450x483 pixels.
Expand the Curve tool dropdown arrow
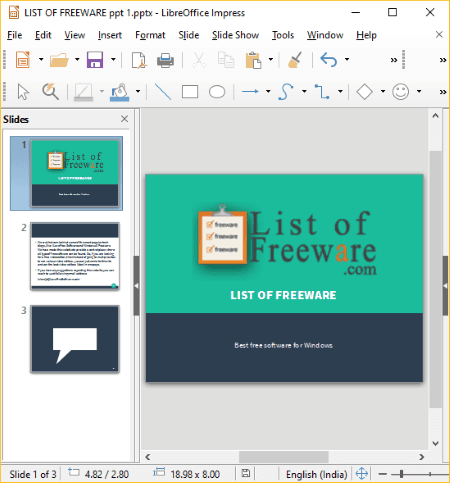point(304,91)
